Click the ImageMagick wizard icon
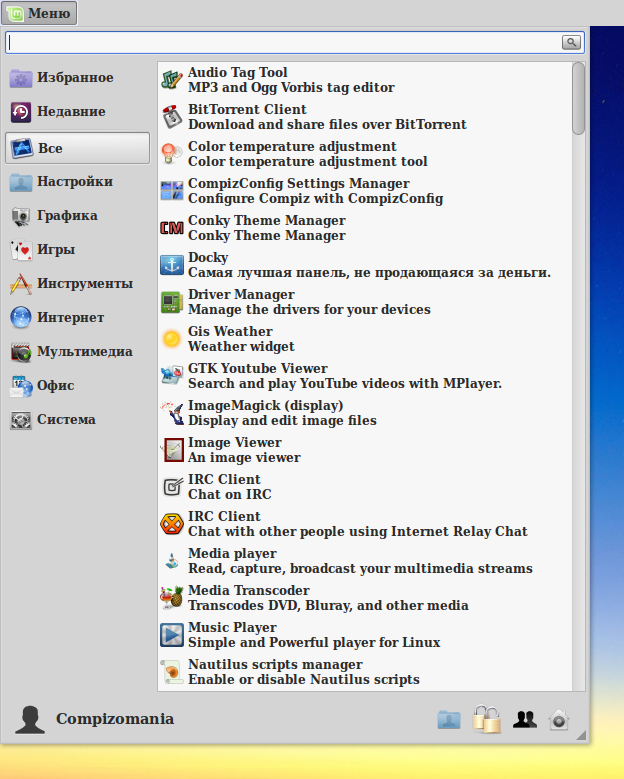This screenshot has width=624, height=779. 172,413
